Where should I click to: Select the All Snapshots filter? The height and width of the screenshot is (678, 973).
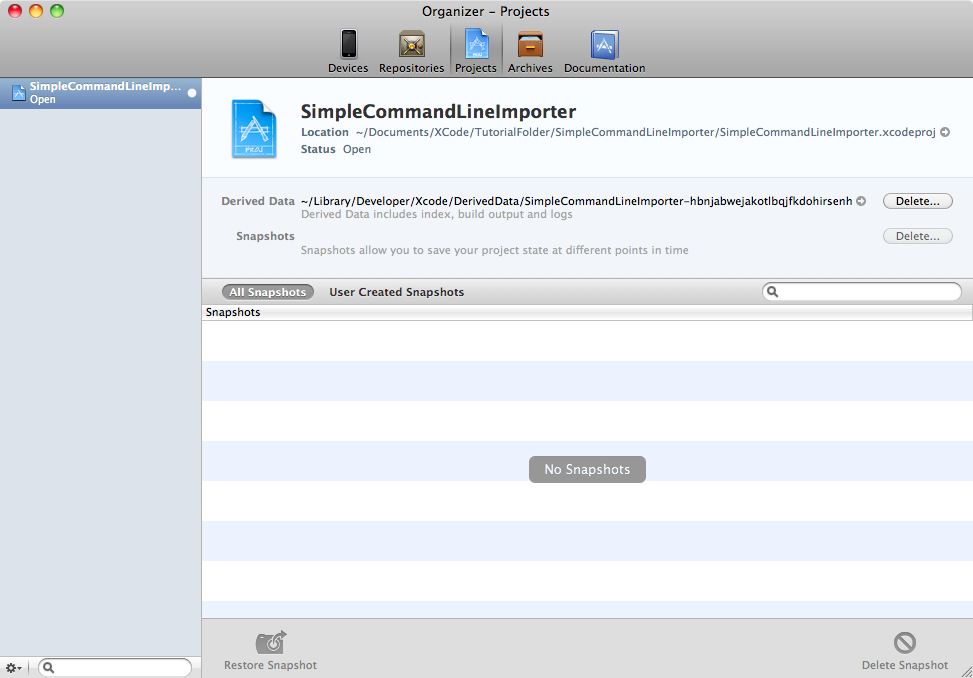(x=267, y=292)
